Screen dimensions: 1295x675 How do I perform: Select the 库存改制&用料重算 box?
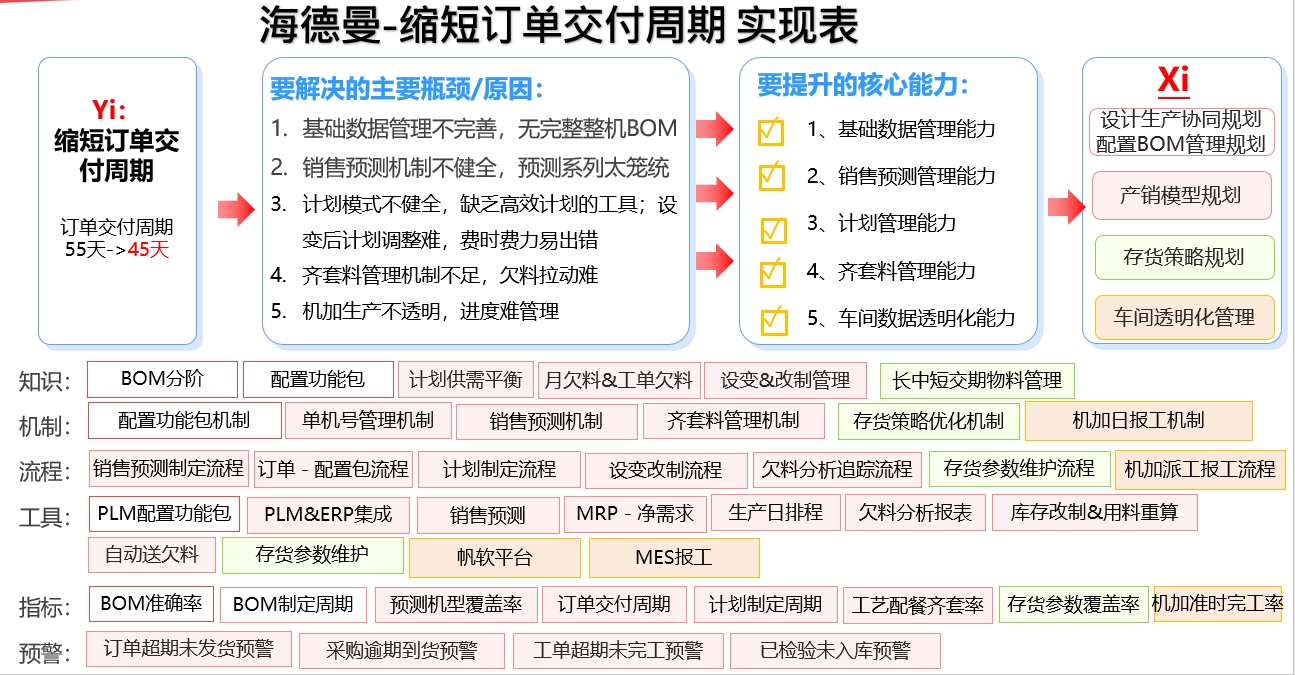coord(1094,513)
